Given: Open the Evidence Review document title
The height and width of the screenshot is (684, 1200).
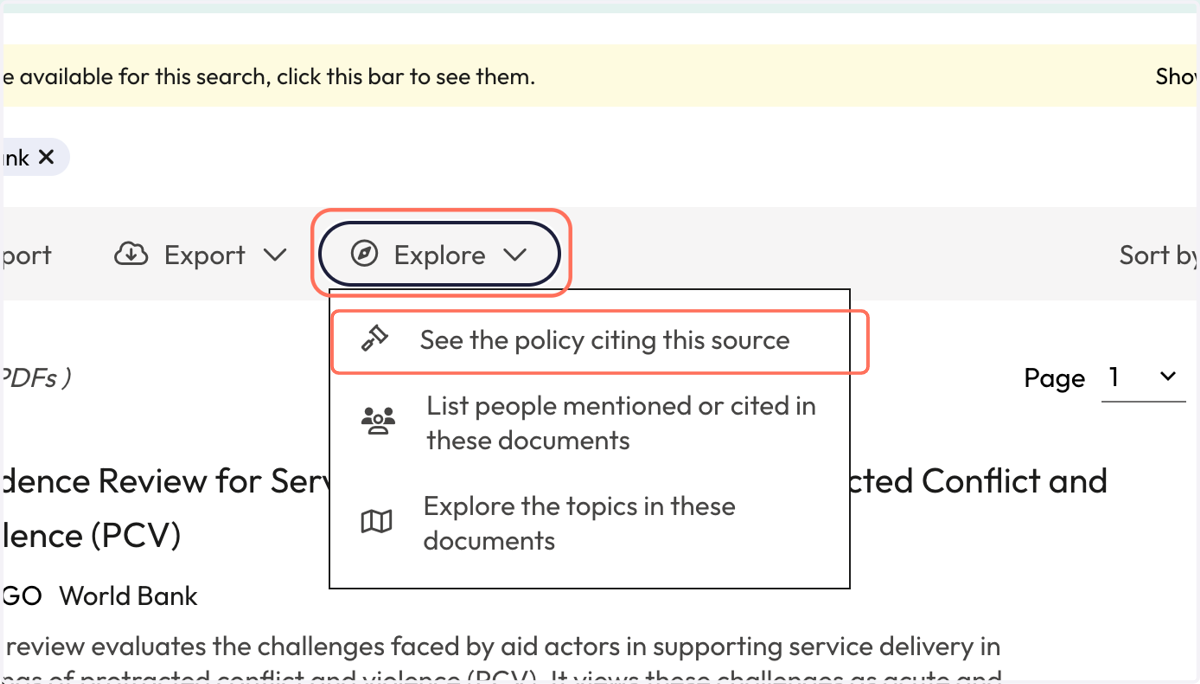Looking at the screenshot, I should pyautogui.click(x=554, y=508).
